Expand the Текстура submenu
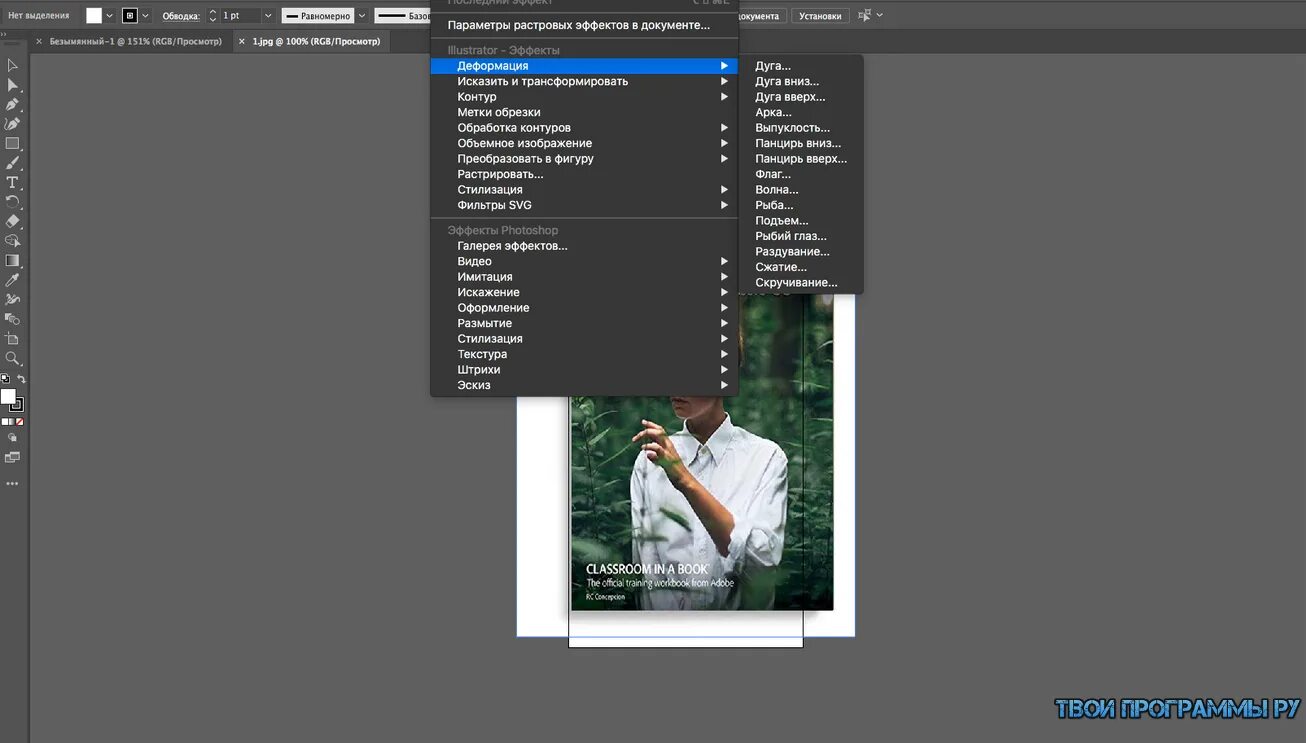This screenshot has width=1306, height=743. pos(584,354)
